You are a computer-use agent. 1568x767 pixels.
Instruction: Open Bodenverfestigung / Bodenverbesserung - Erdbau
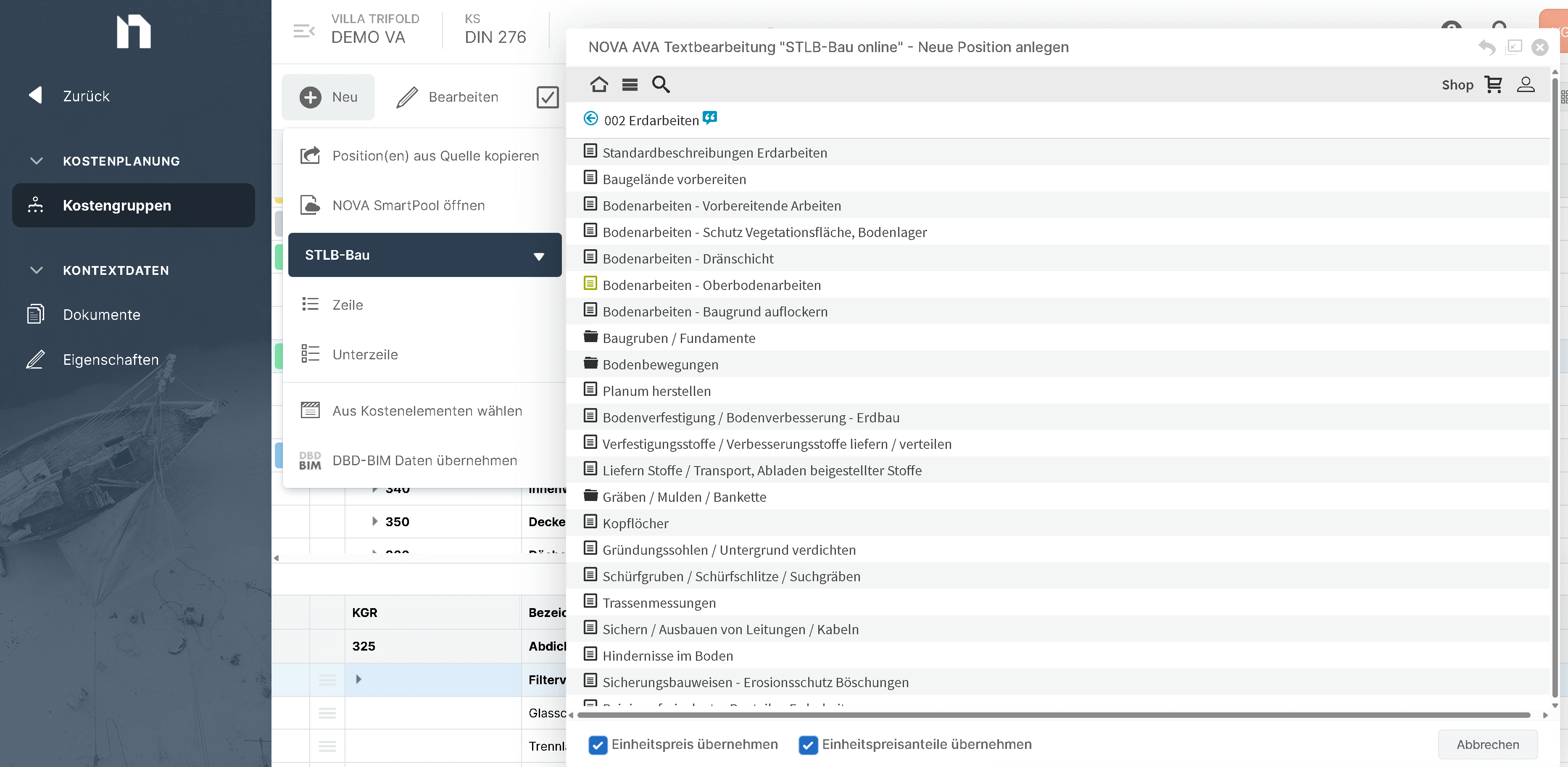pyautogui.click(x=751, y=418)
